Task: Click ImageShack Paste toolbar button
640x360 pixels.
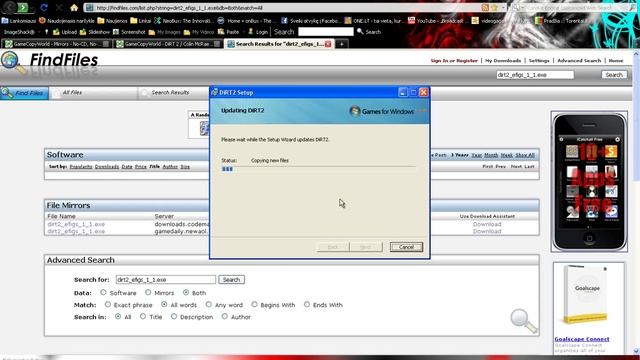Action: pos(229,32)
